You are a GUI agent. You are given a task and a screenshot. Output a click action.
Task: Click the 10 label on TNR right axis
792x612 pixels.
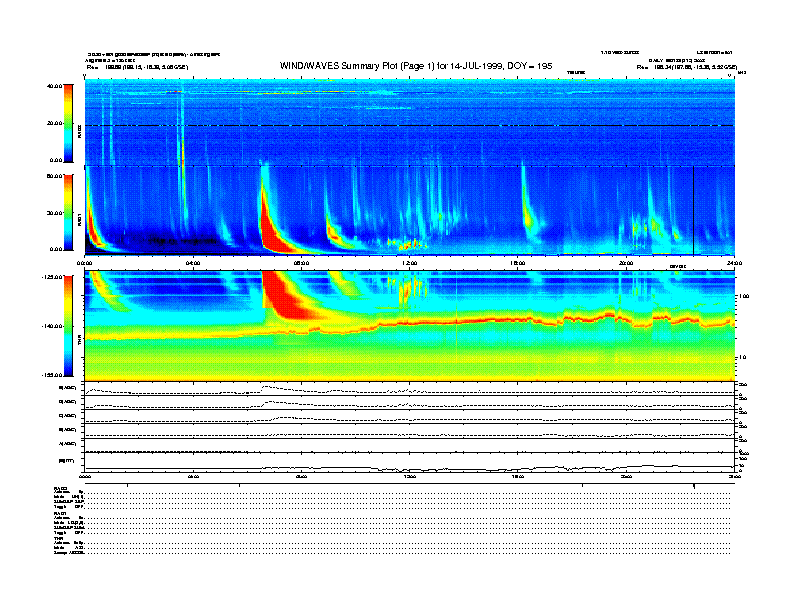(742, 358)
